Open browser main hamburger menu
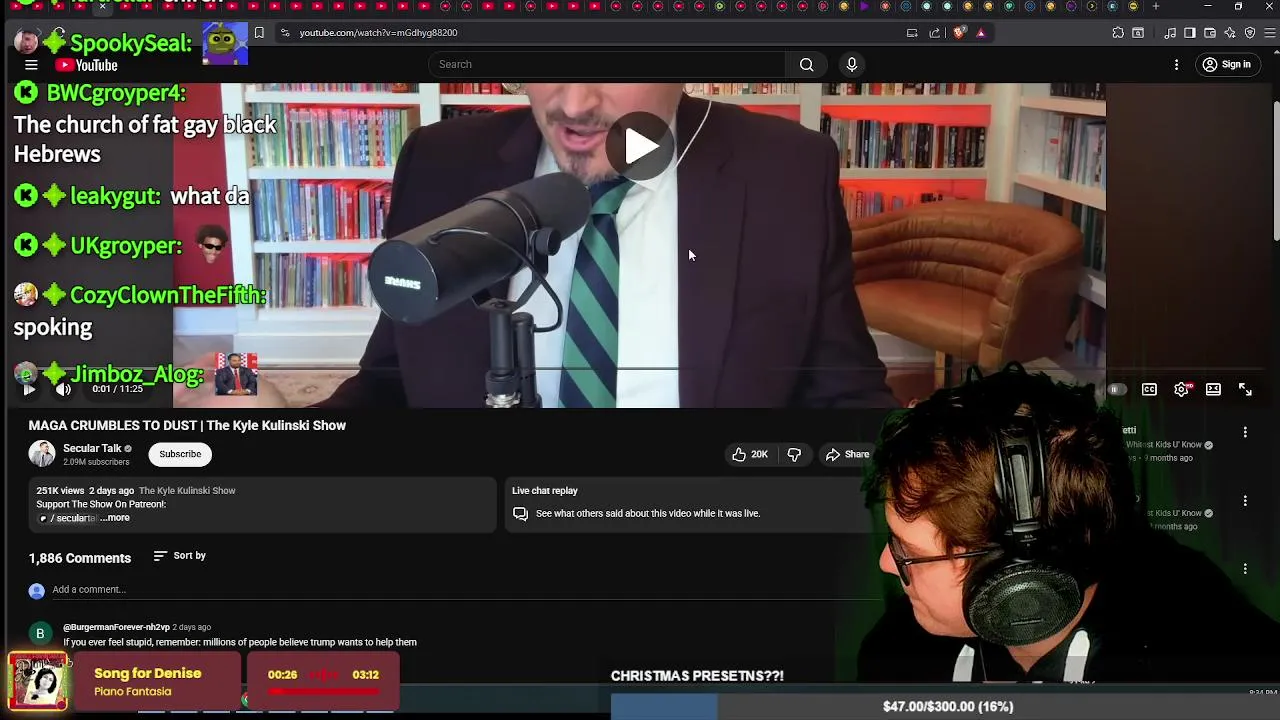Image resolution: width=1280 pixels, height=720 pixels. tap(1270, 33)
